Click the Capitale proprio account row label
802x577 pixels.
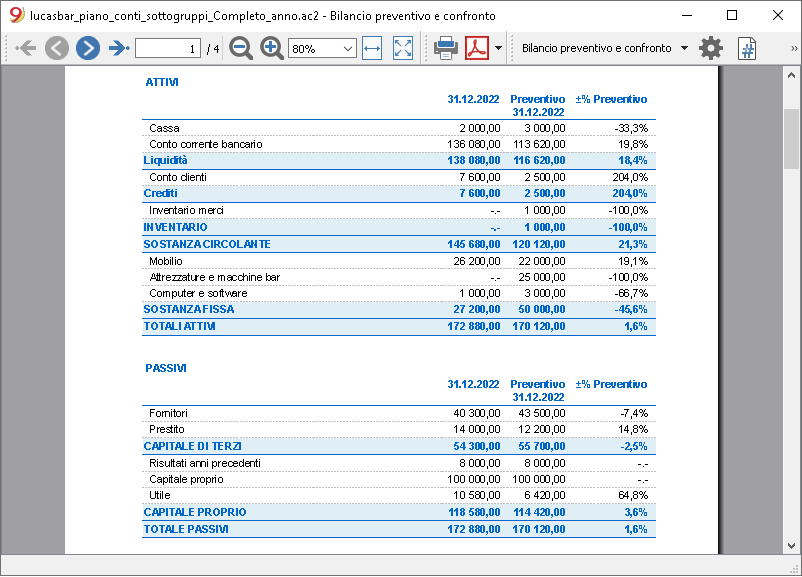click(186, 479)
